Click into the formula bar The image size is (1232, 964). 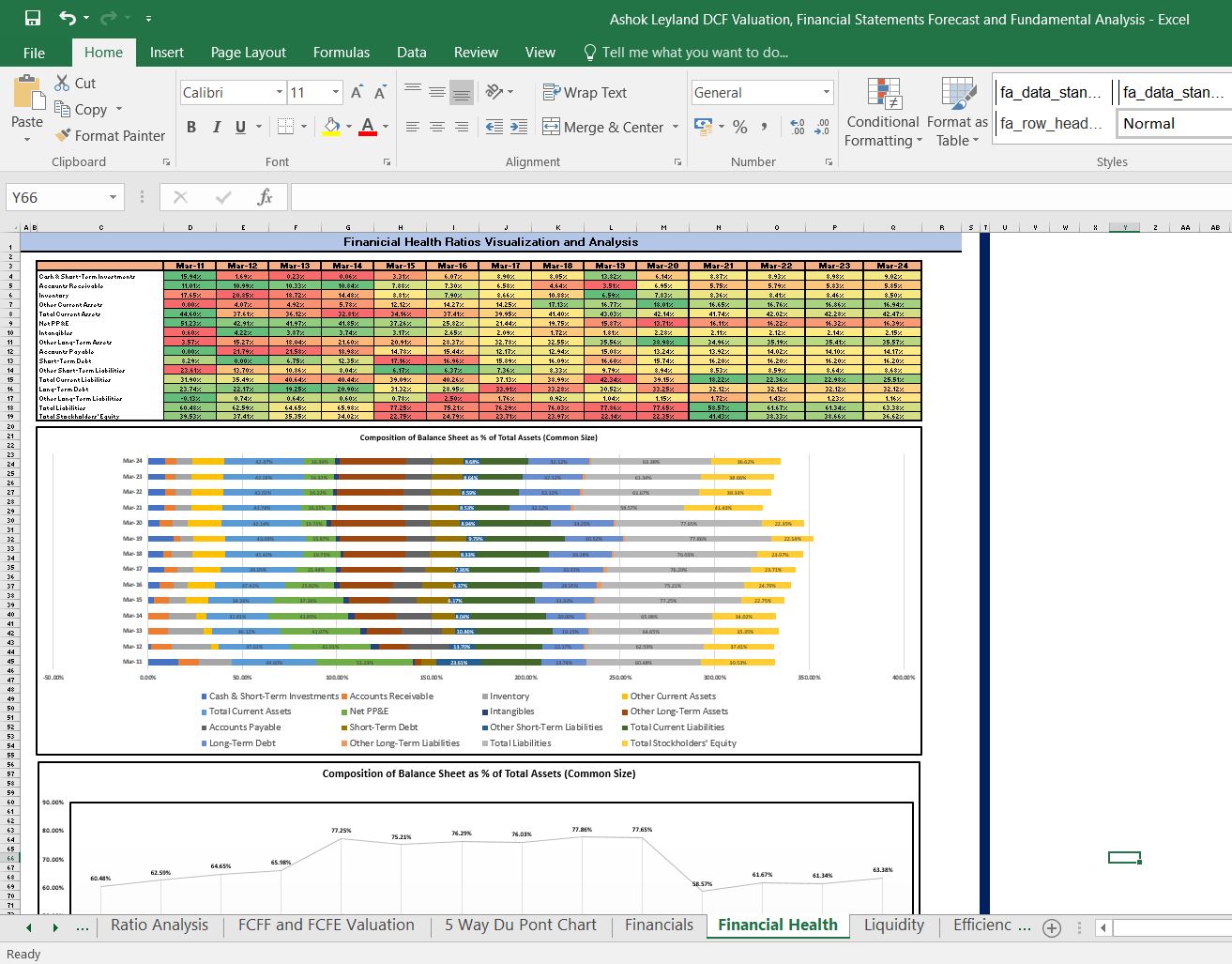[x=760, y=197]
